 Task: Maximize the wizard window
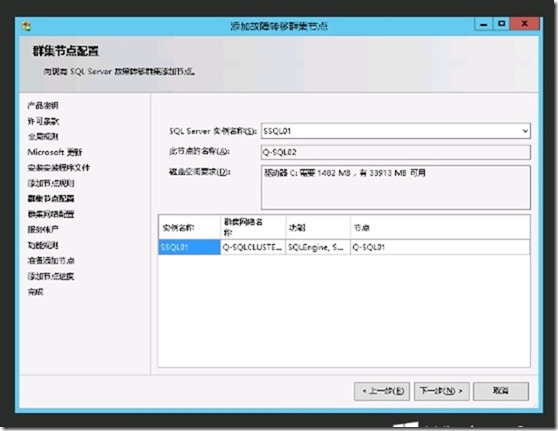coord(502,24)
